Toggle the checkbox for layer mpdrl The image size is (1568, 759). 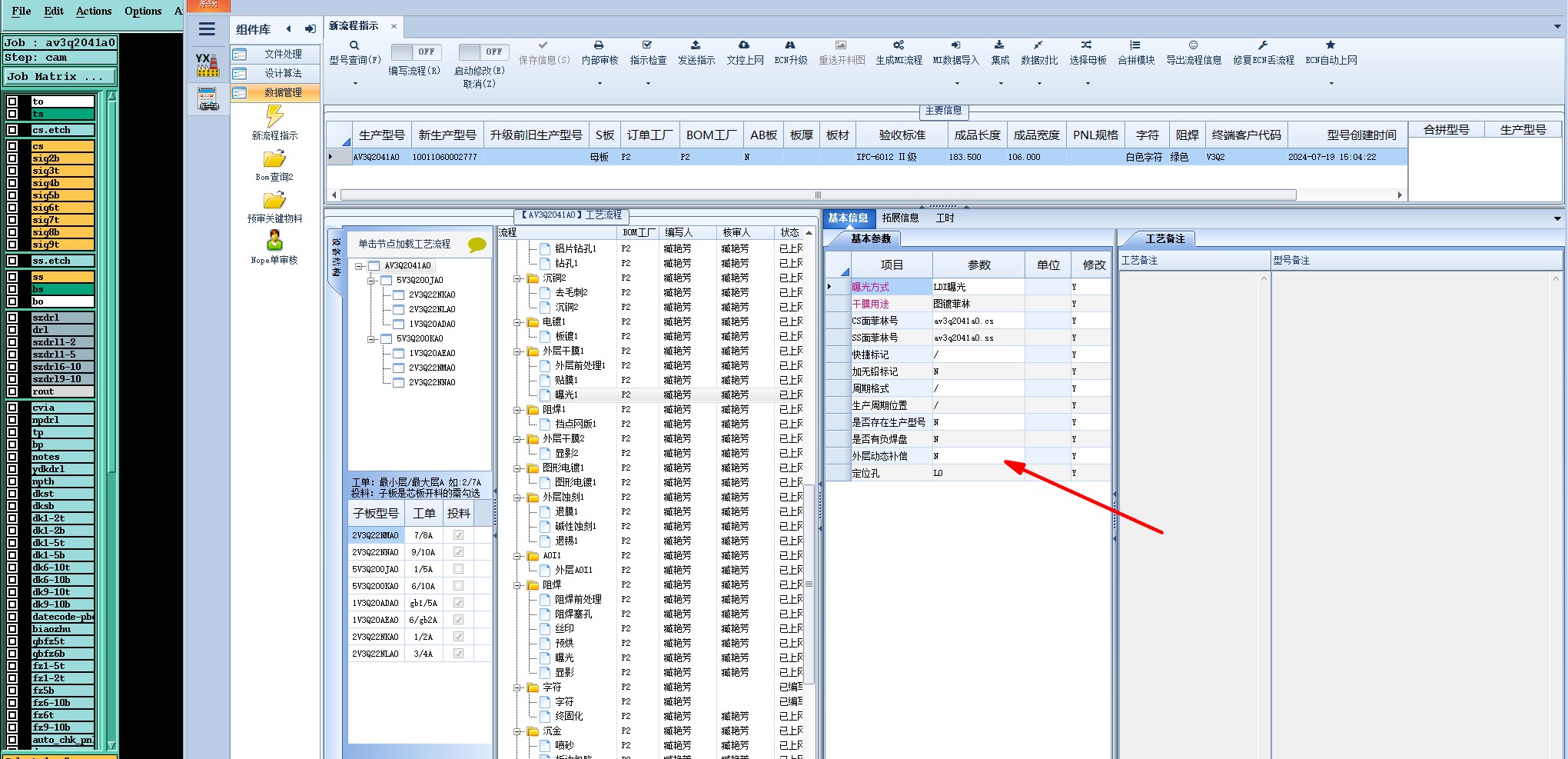click(x=12, y=420)
